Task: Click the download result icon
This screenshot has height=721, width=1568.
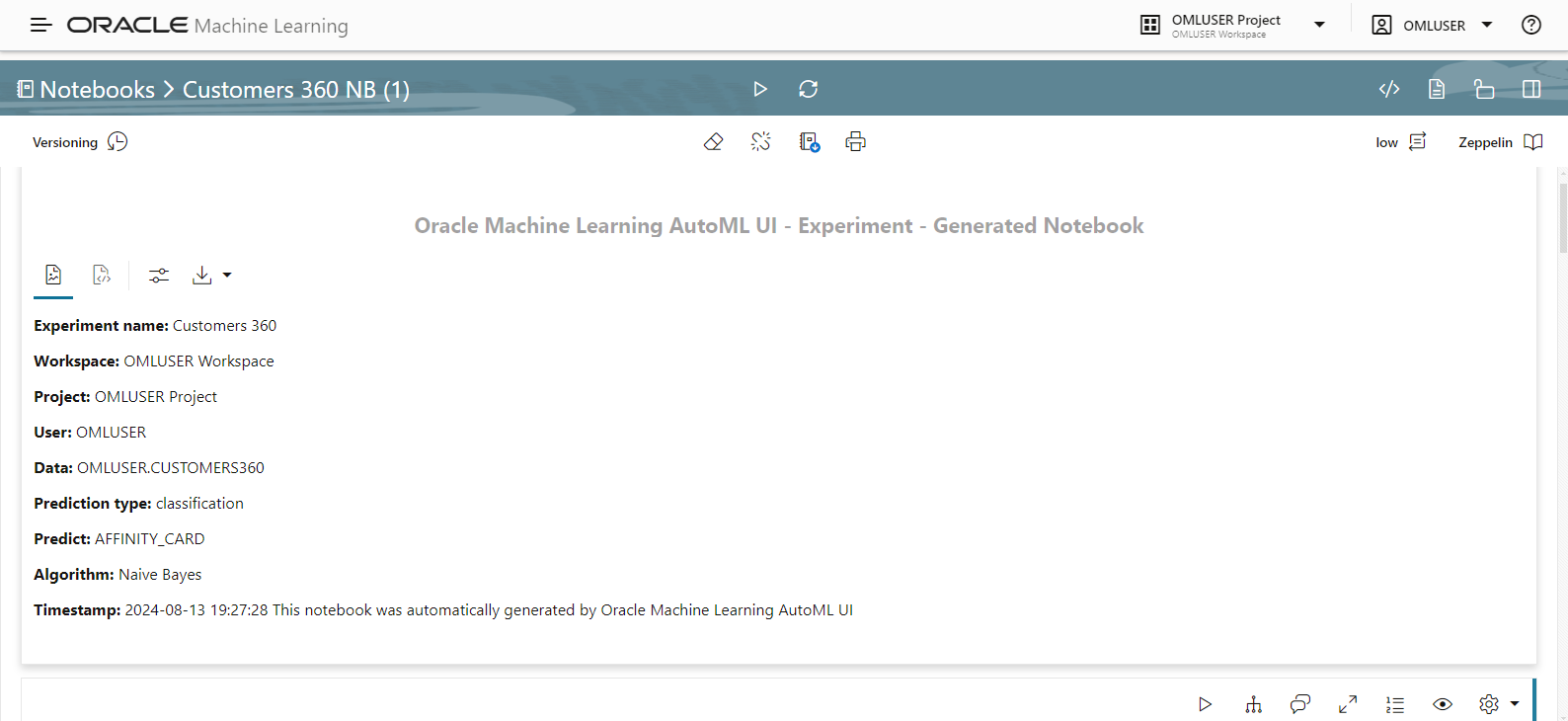Action: (202, 275)
